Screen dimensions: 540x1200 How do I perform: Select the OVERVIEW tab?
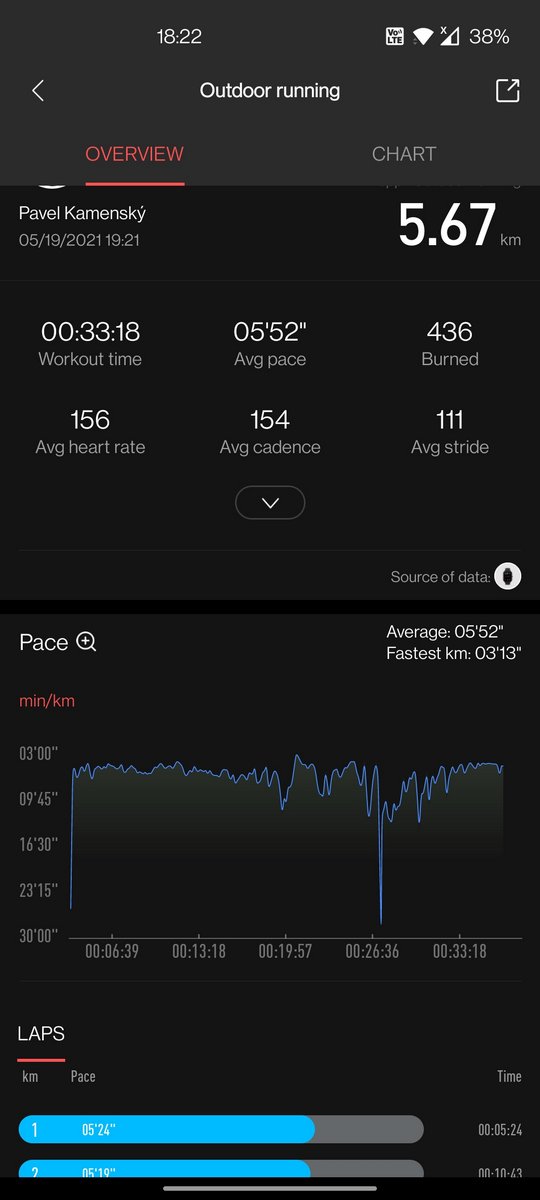point(135,154)
